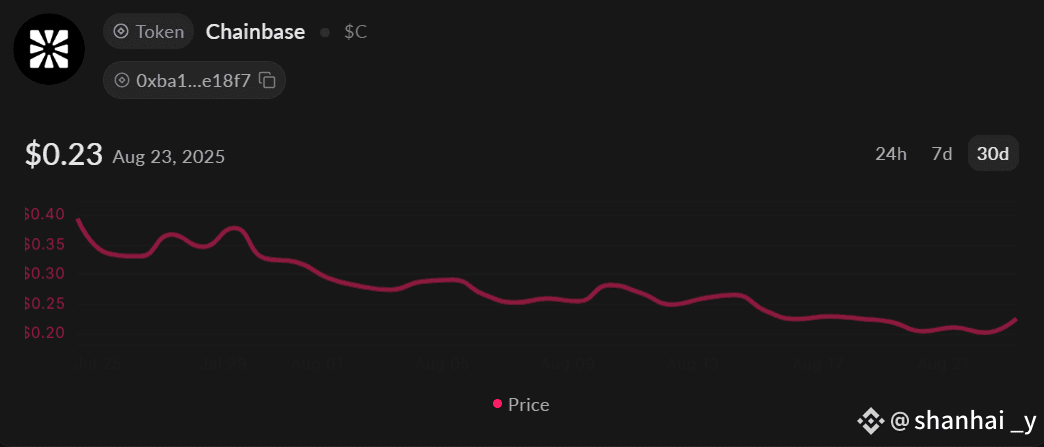Open the Chainbase token name
The image size is (1044, 447).
(x=256, y=31)
